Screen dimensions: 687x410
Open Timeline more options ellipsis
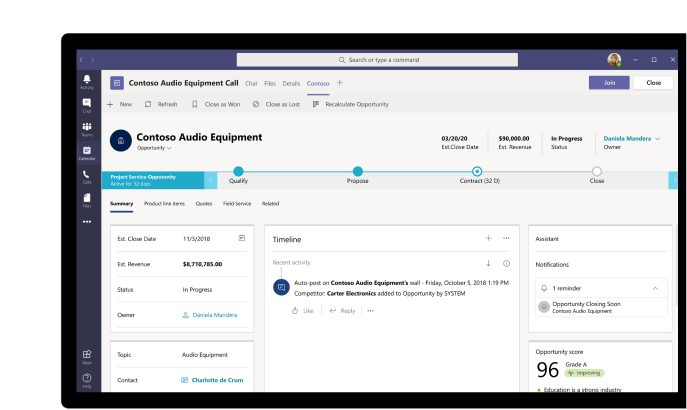[506, 238]
